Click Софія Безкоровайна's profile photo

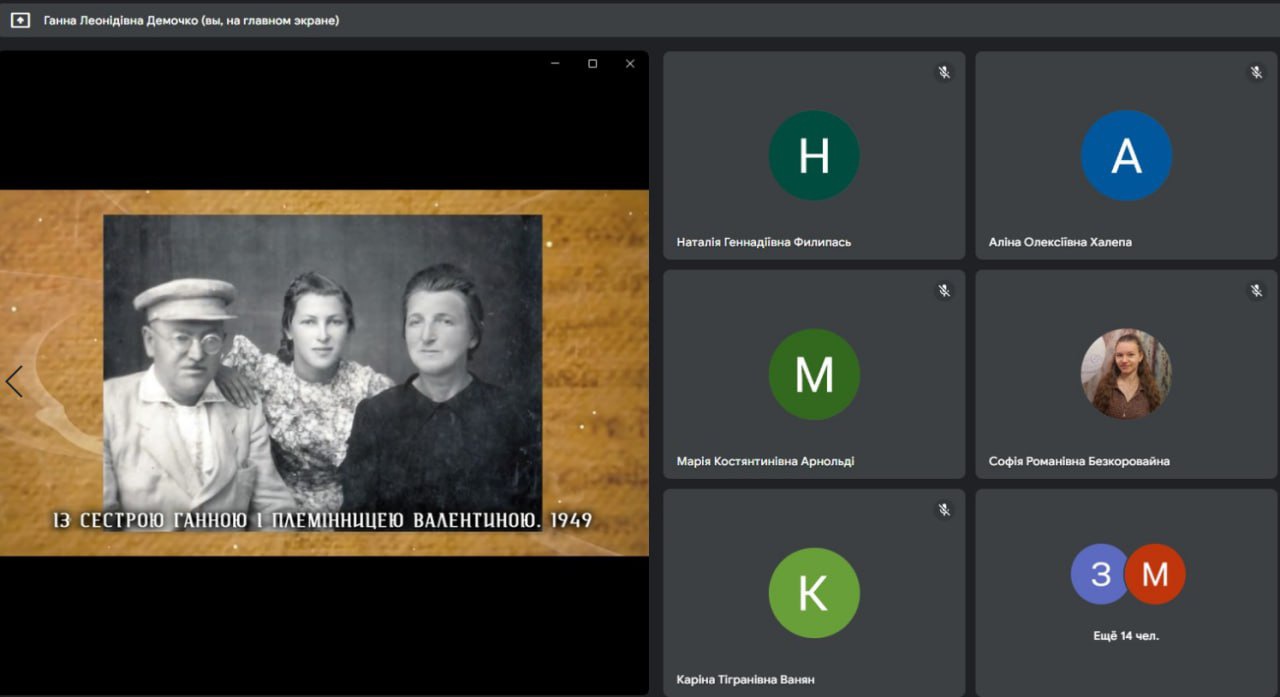[1126, 373]
